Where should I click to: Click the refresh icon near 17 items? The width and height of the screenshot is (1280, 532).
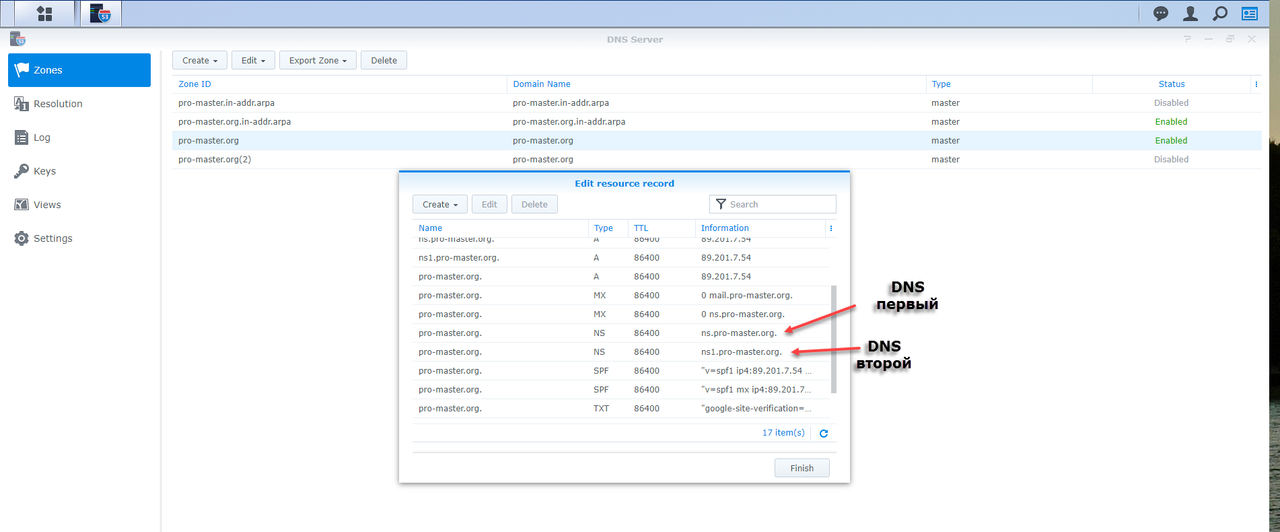[824, 433]
